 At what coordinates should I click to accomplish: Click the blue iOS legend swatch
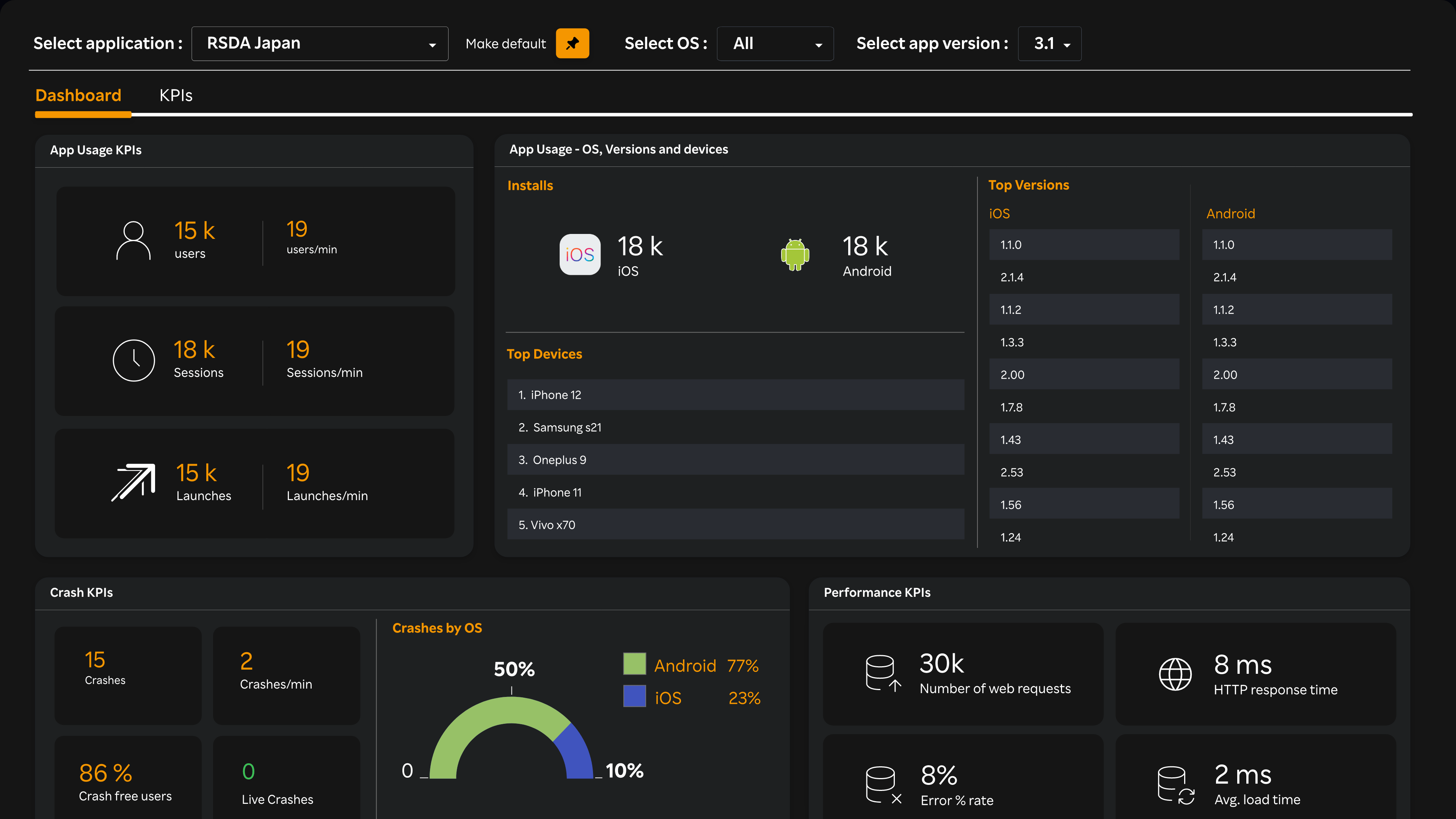[x=634, y=697]
